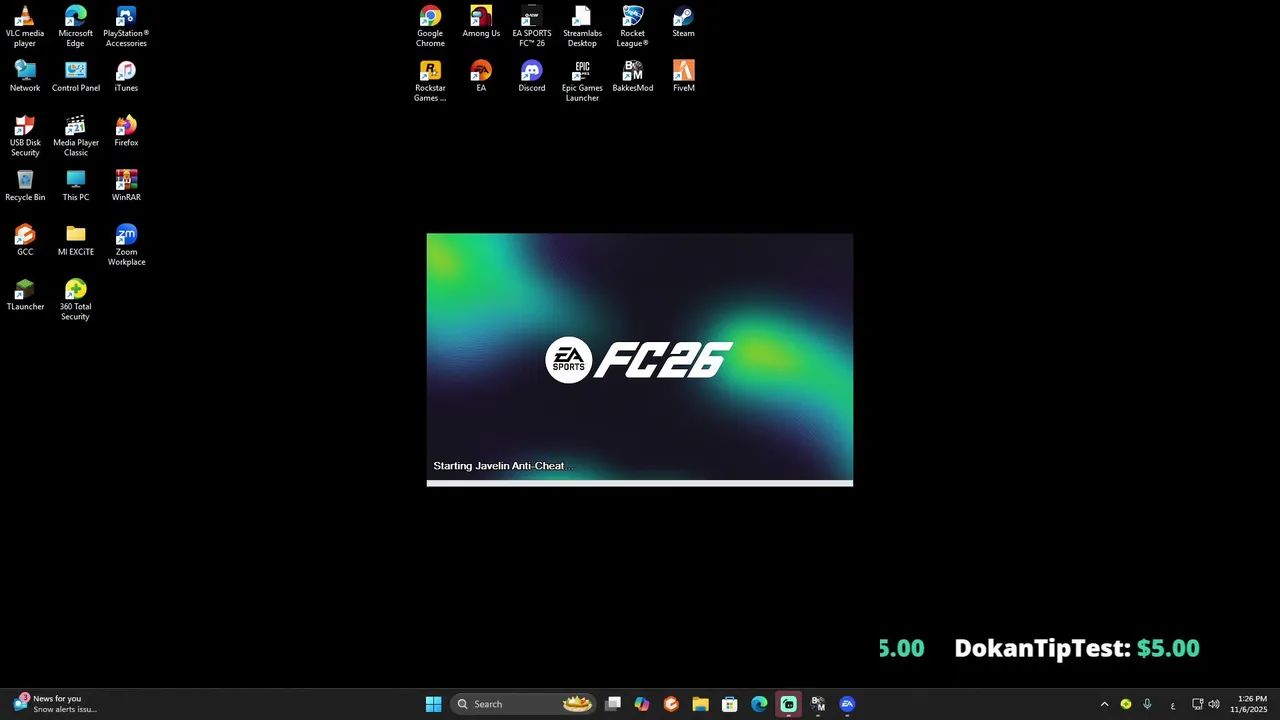Select the Discord desktop icon
This screenshot has height=720, width=1280.
pos(532,76)
